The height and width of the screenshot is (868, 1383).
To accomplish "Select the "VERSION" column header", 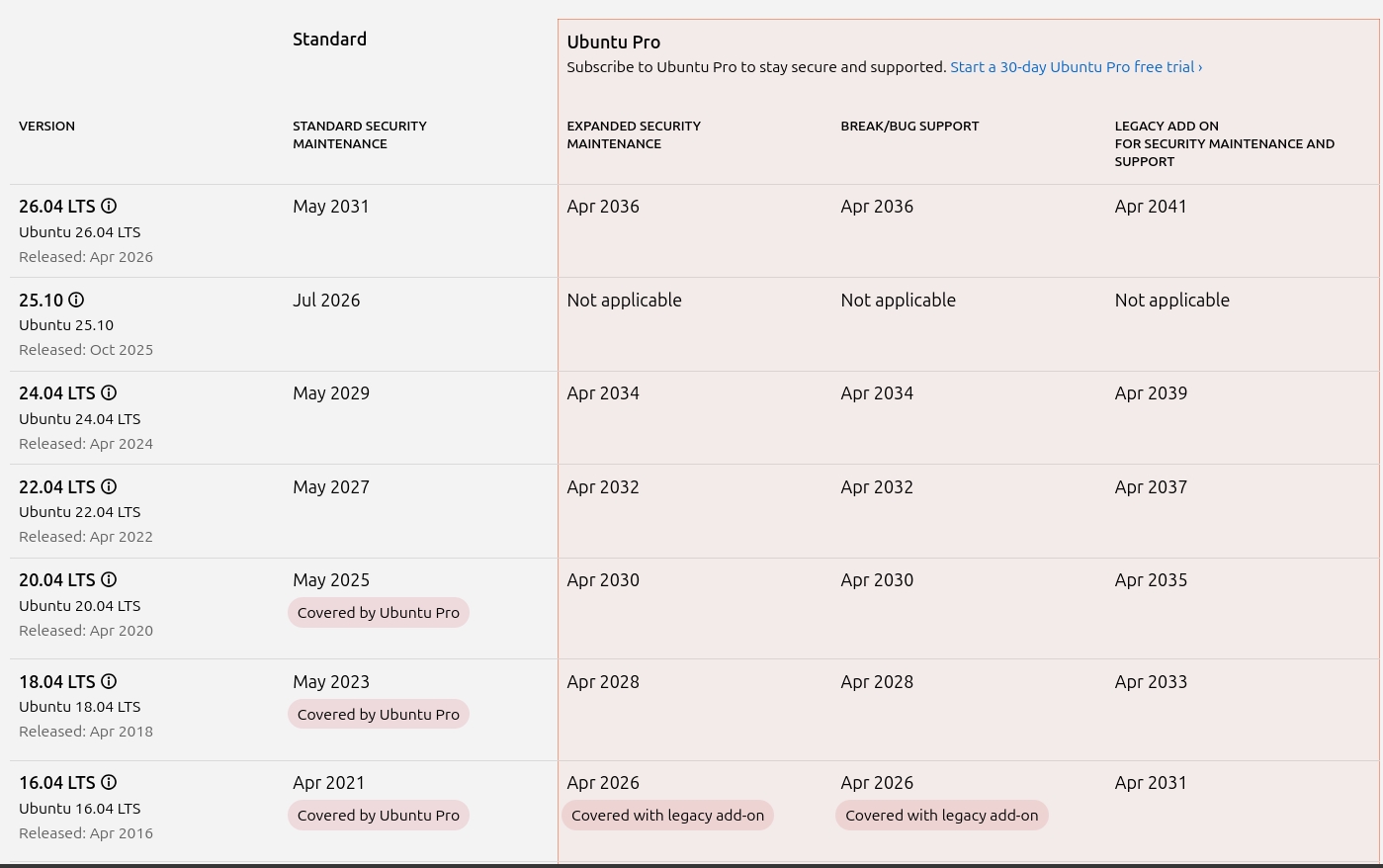I will pyautogui.click(x=46, y=126).
